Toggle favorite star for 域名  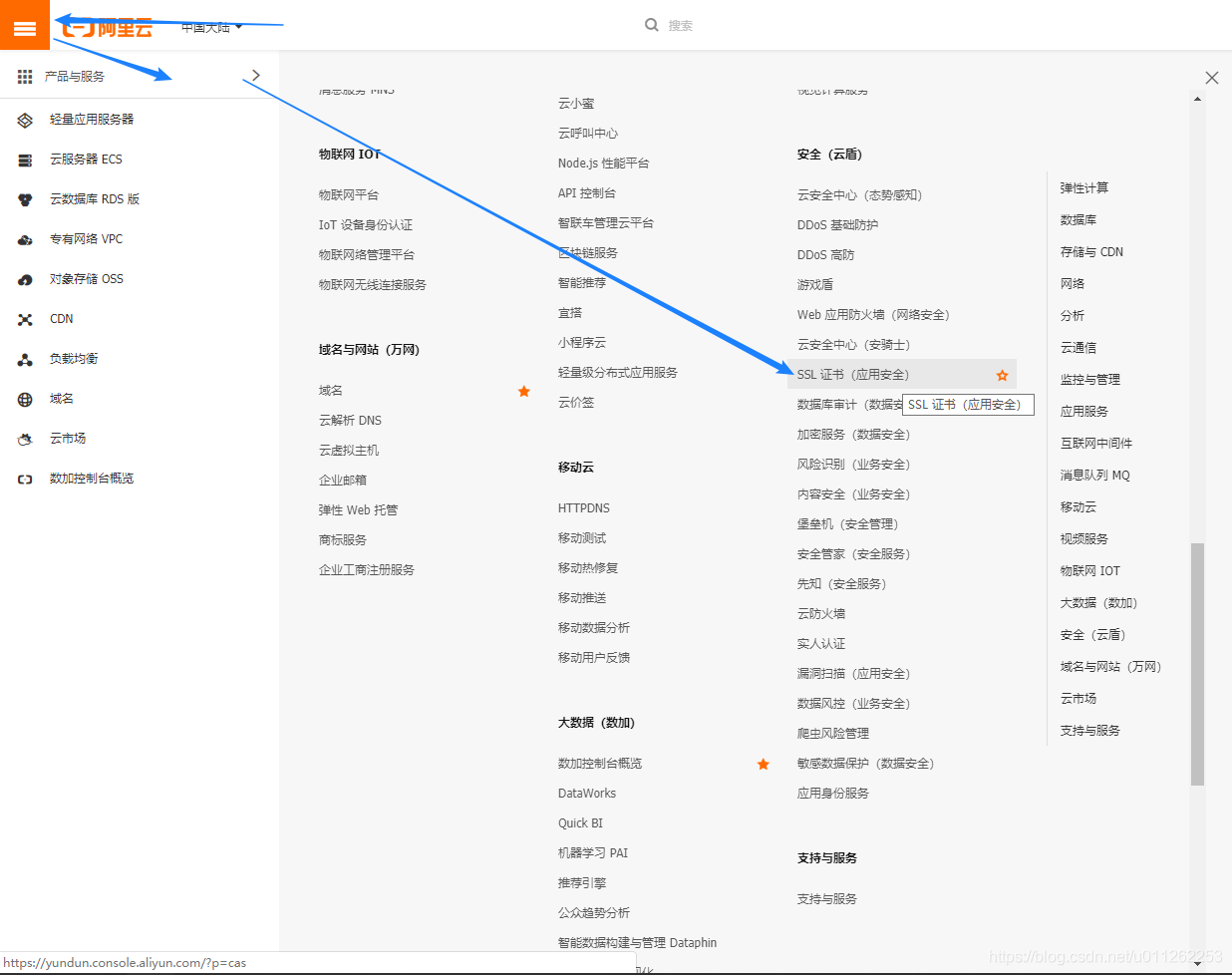click(524, 391)
